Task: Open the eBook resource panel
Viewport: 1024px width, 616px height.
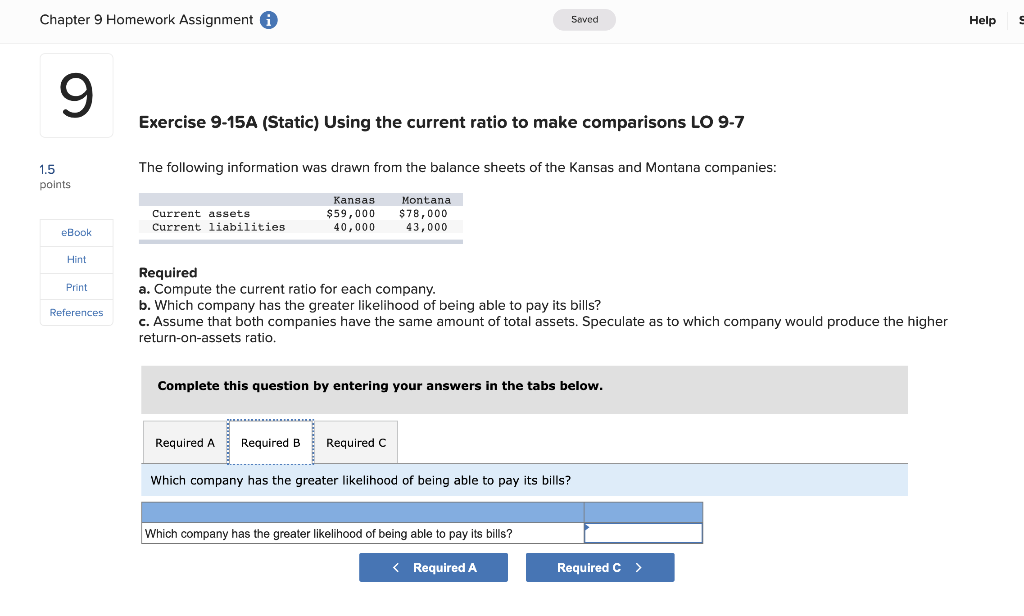Action: [76, 232]
